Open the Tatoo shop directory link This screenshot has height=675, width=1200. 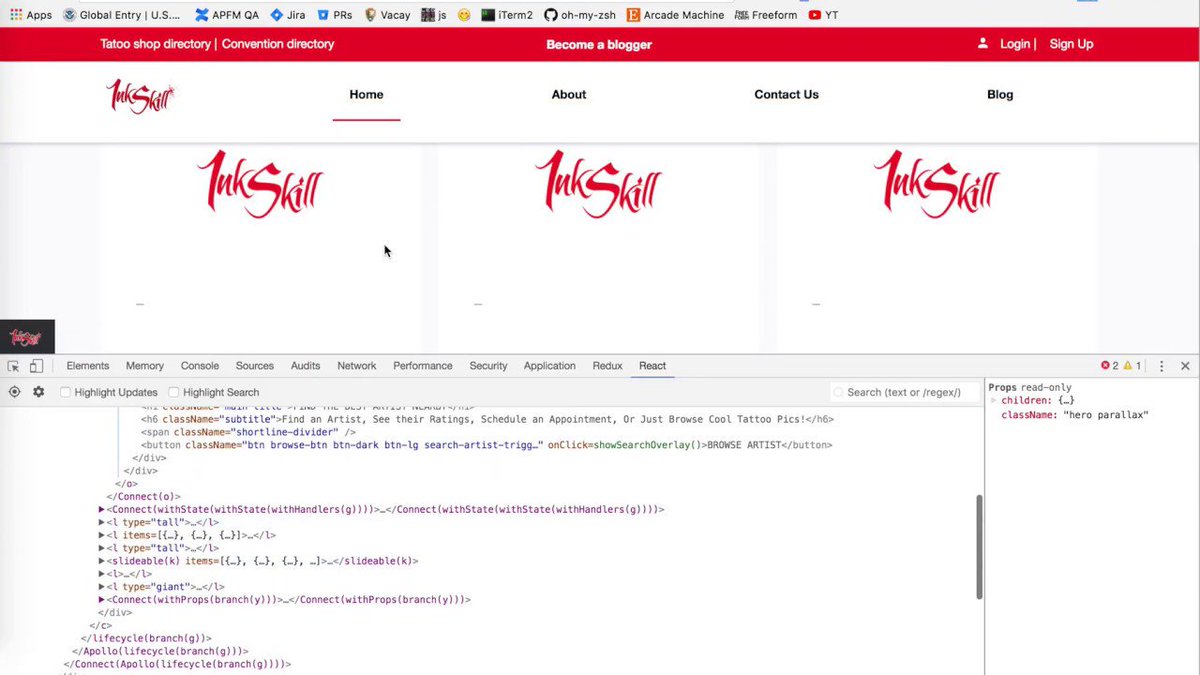155,44
